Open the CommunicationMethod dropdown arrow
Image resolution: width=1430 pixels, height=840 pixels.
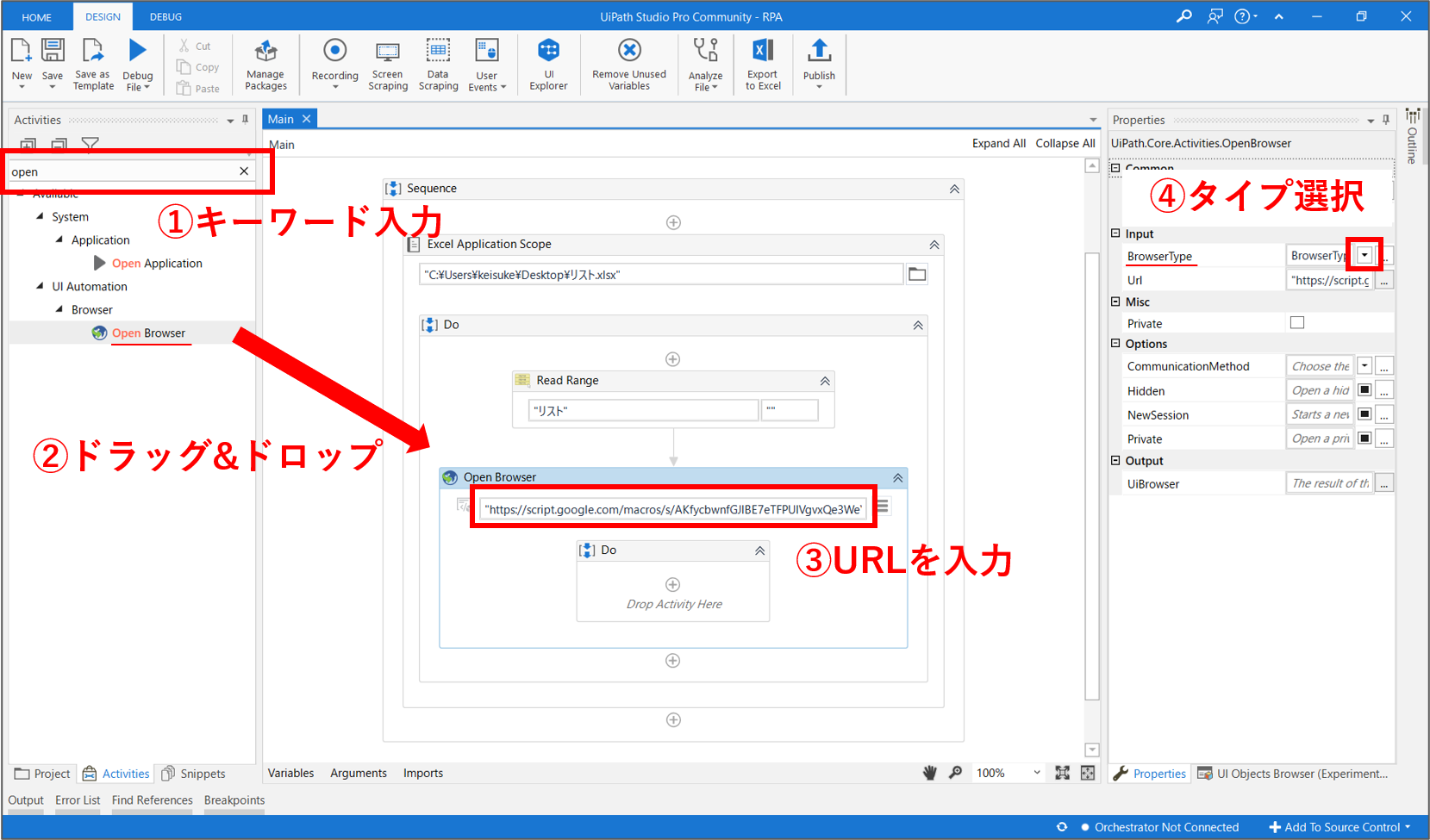[x=1364, y=366]
